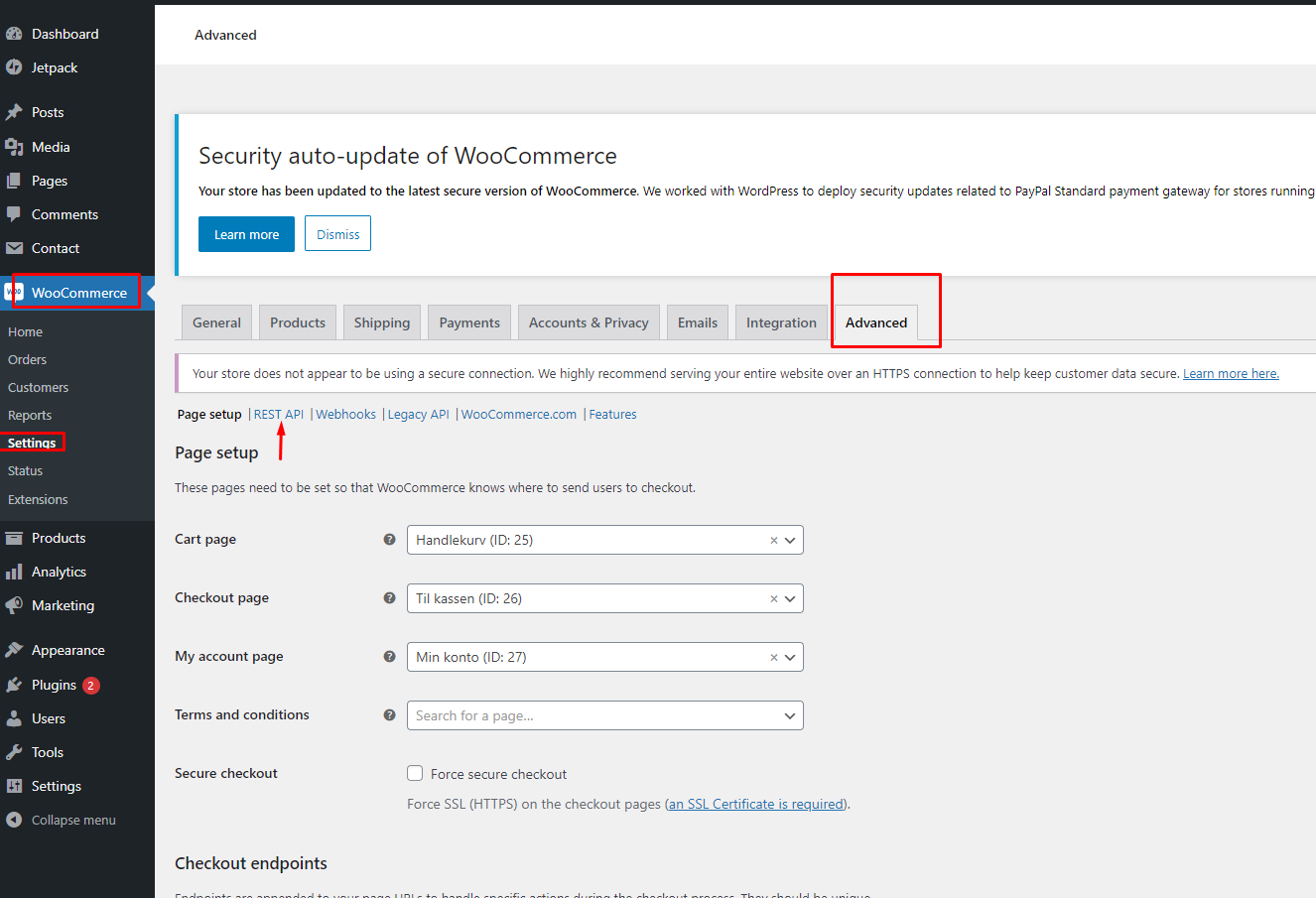Switch to the Integration tab
Image resolution: width=1316 pixels, height=898 pixels.
click(x=781, y=322)
